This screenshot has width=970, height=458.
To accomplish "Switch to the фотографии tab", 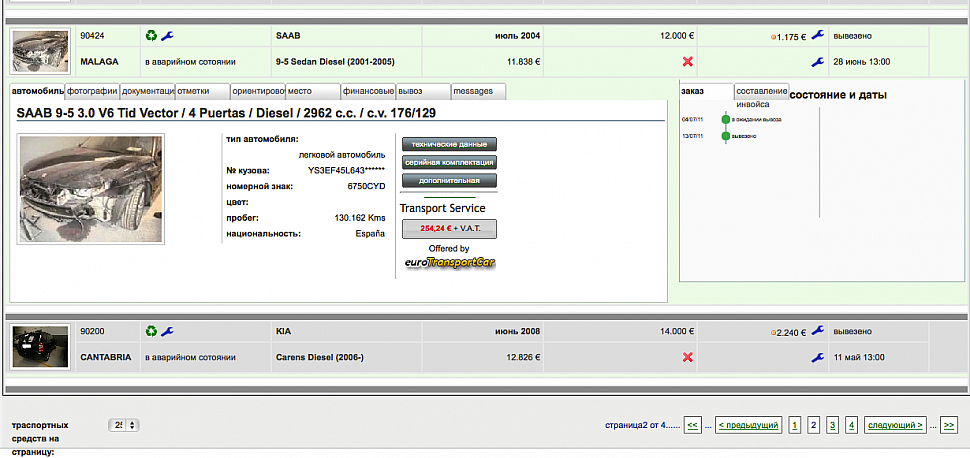I will [x=92, y=91].
